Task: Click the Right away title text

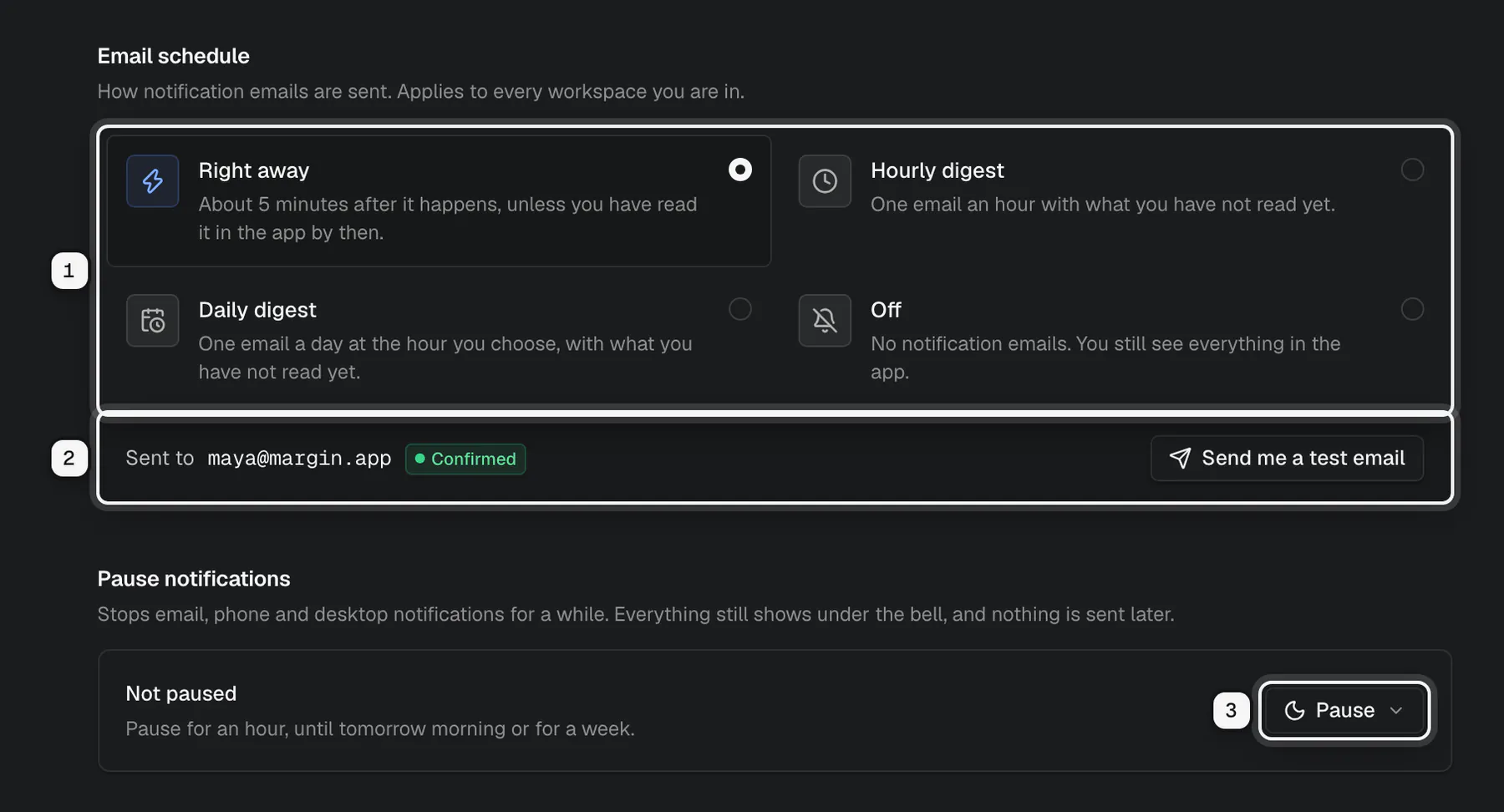Action: (x=254, y=170)
